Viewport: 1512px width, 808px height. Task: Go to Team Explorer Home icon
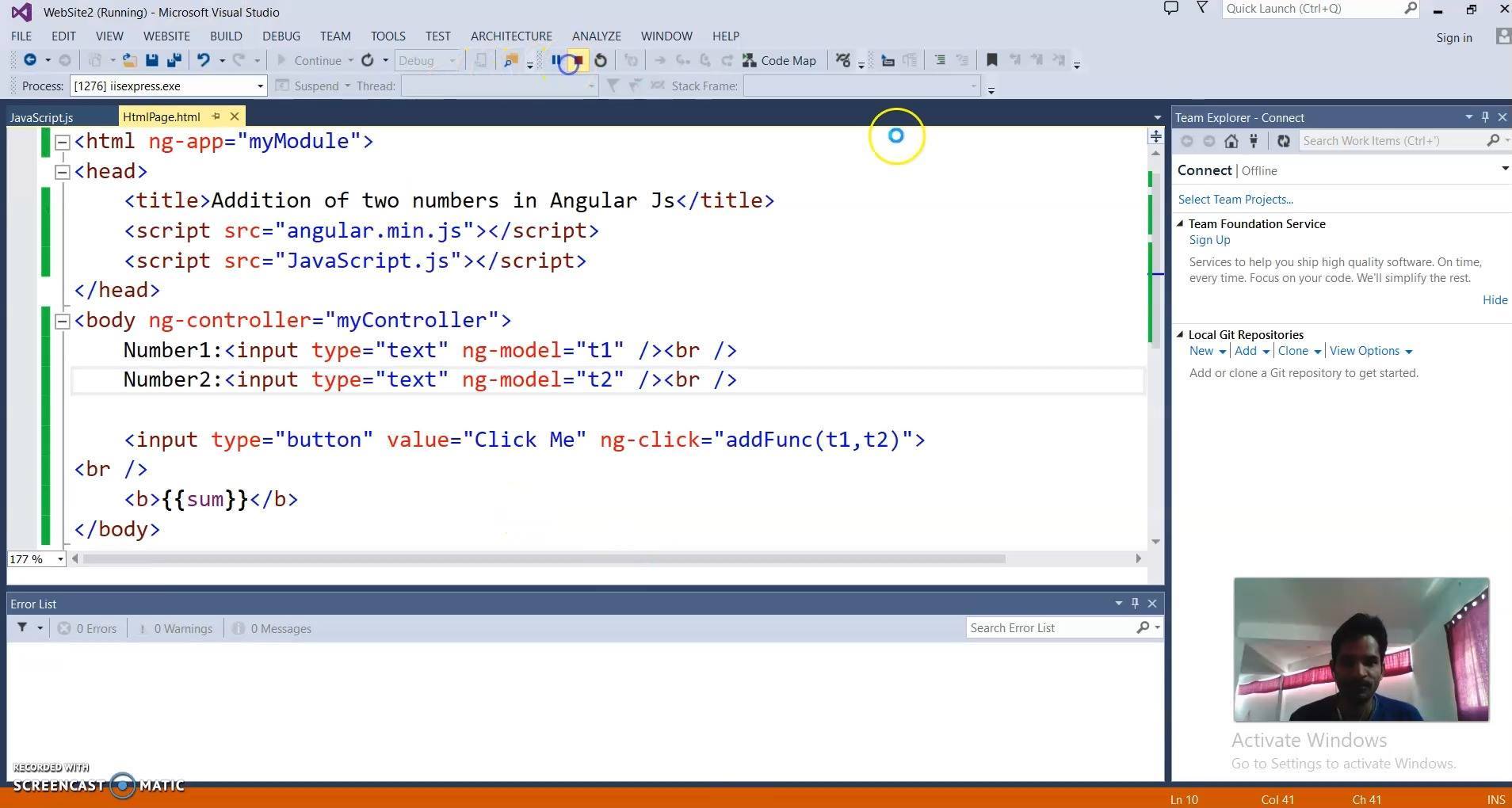1231,141
